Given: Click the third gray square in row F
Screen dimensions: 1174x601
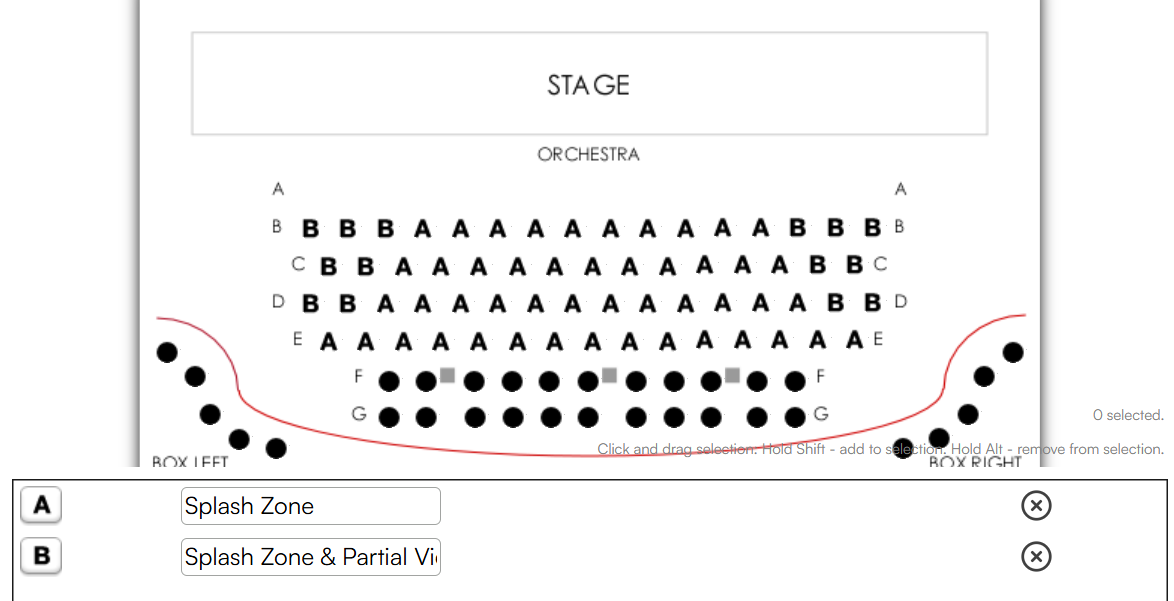Looking at the screenshot, I should pos(732,375).
